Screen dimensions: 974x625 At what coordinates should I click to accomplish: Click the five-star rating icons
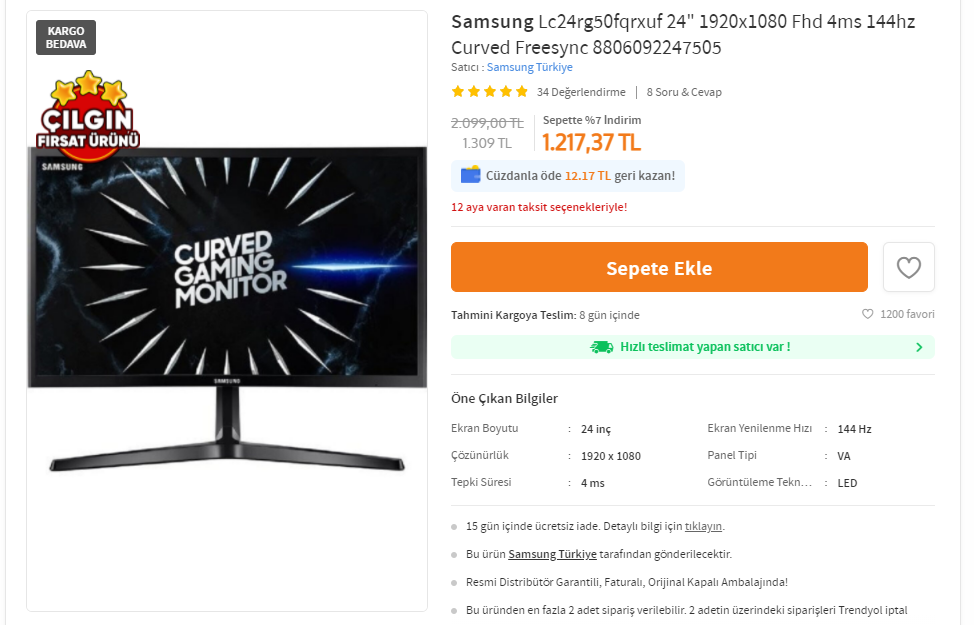point(489,92)
